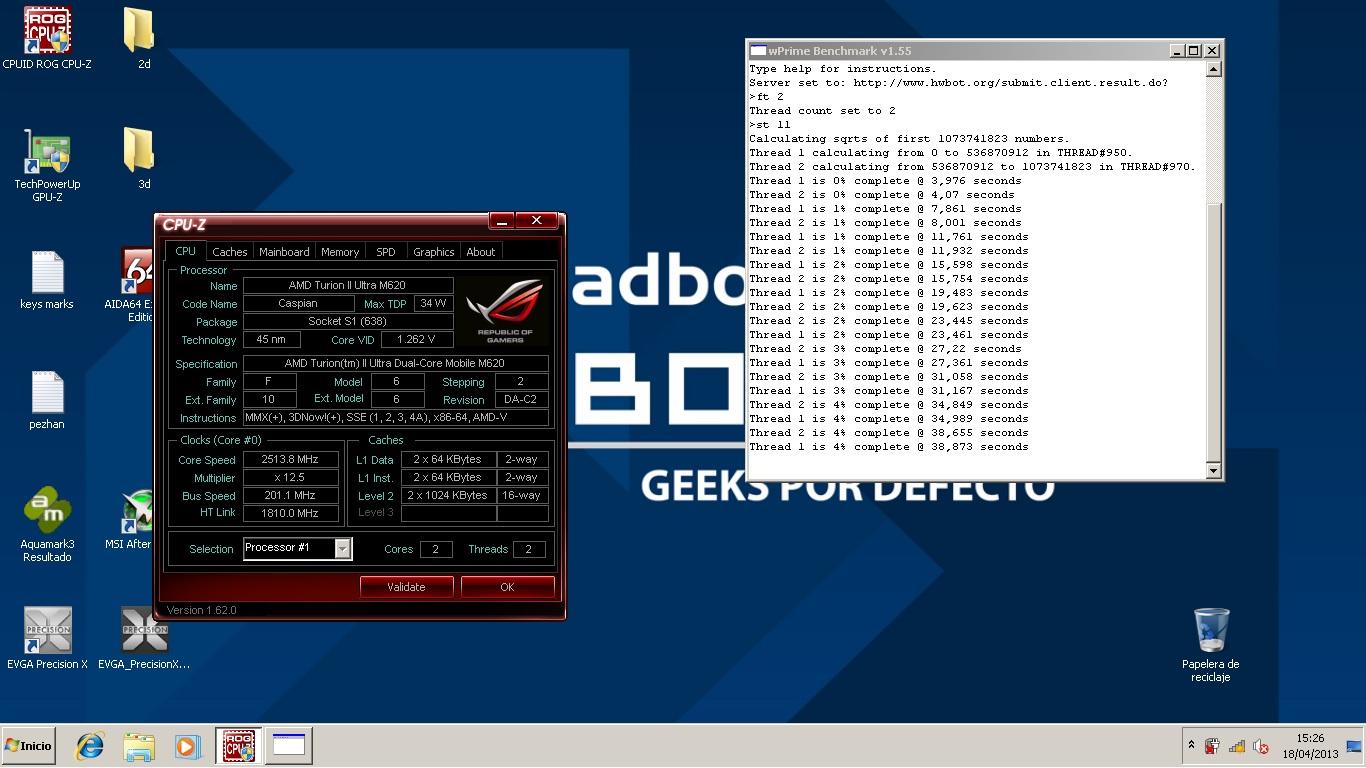Click the Core Speed value 2513.8 MHz
The height and width of the screenshot is (768, 1366).
[x=290, y=460]
